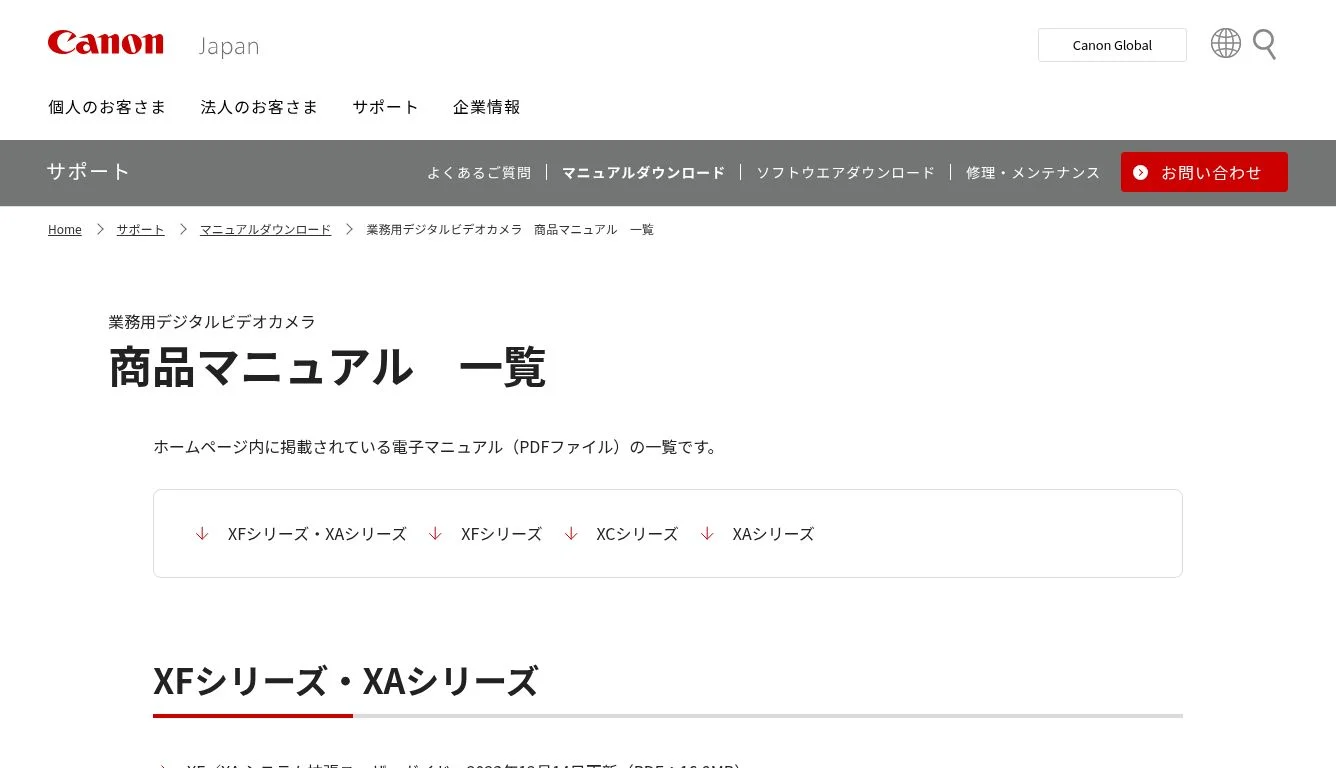Go to よくあるご質問 tab
Image resolution: width=1336 pixels, height=768 pixels.
coord(479,173)
